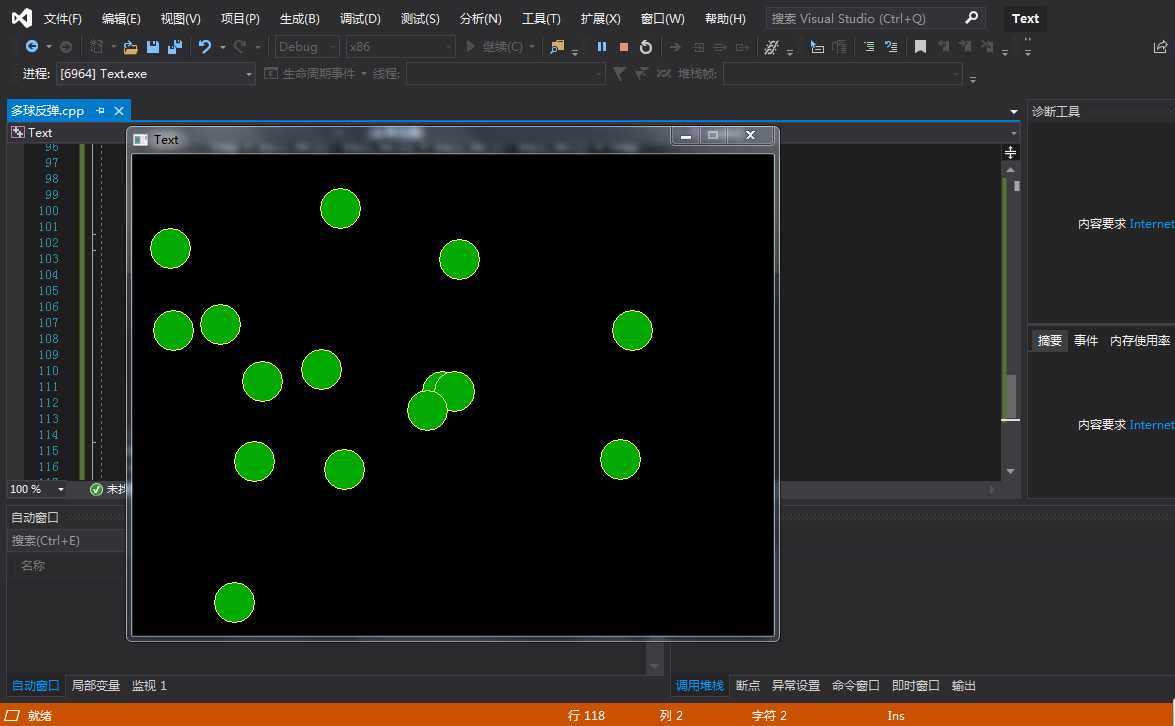Click the 搜索(Ctrl+E) field in 自动窗口
Screen dimensions: 1175x726
click(67, 540)
